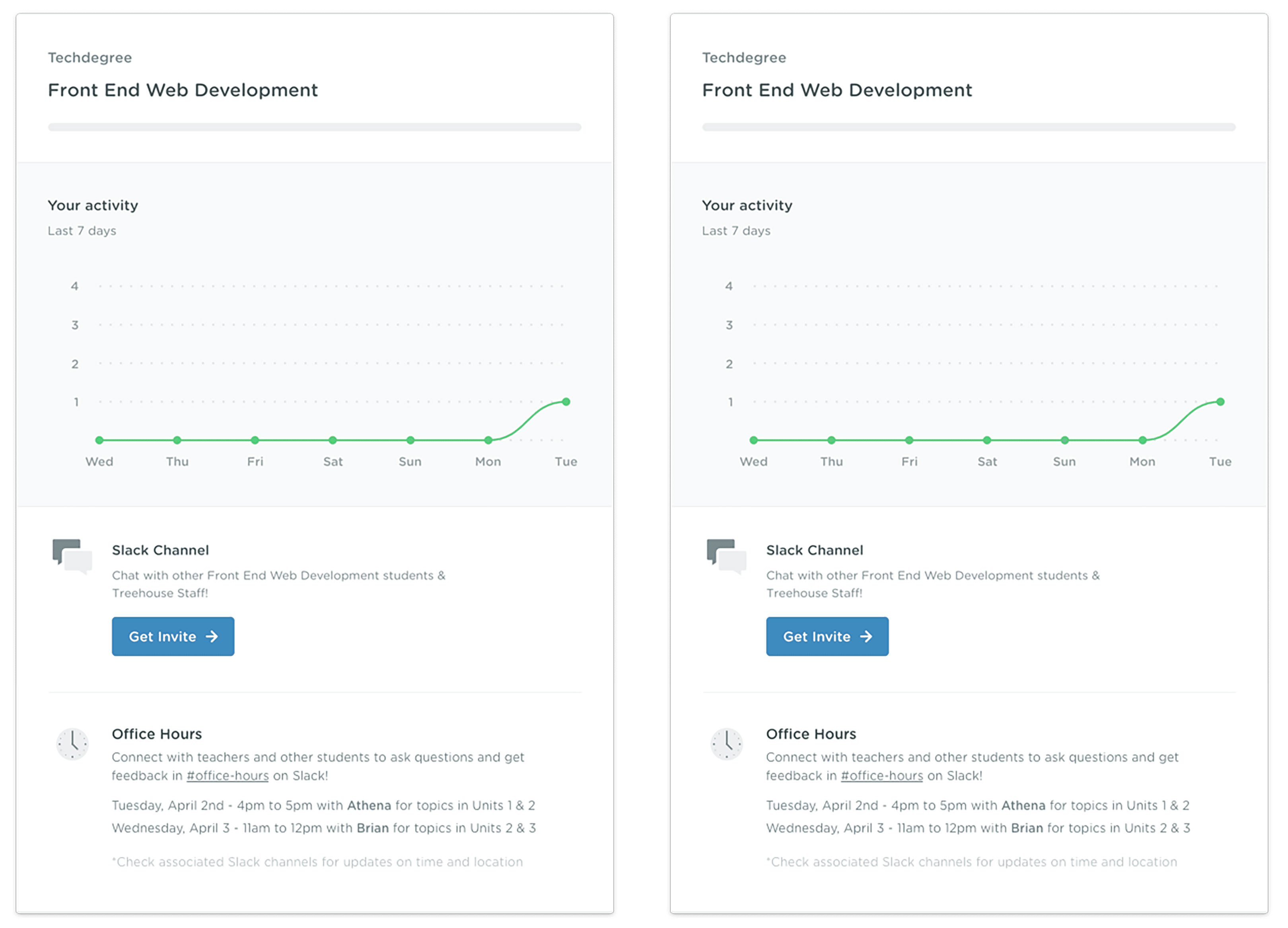Click Techdegree label in right card
The image size is (1288, 928).
point(744,57)
